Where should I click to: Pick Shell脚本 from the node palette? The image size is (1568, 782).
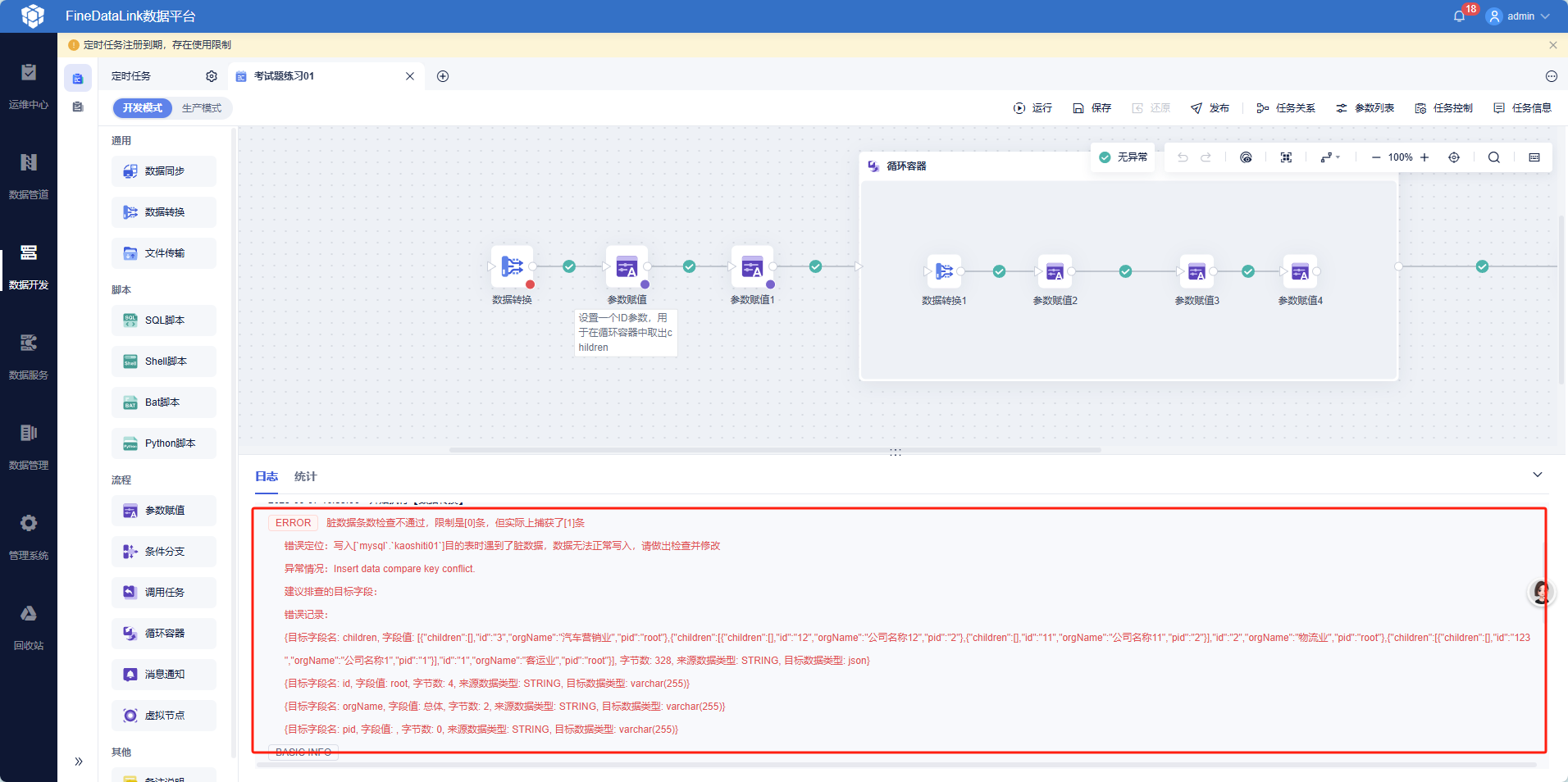click(x=164, y=361)
